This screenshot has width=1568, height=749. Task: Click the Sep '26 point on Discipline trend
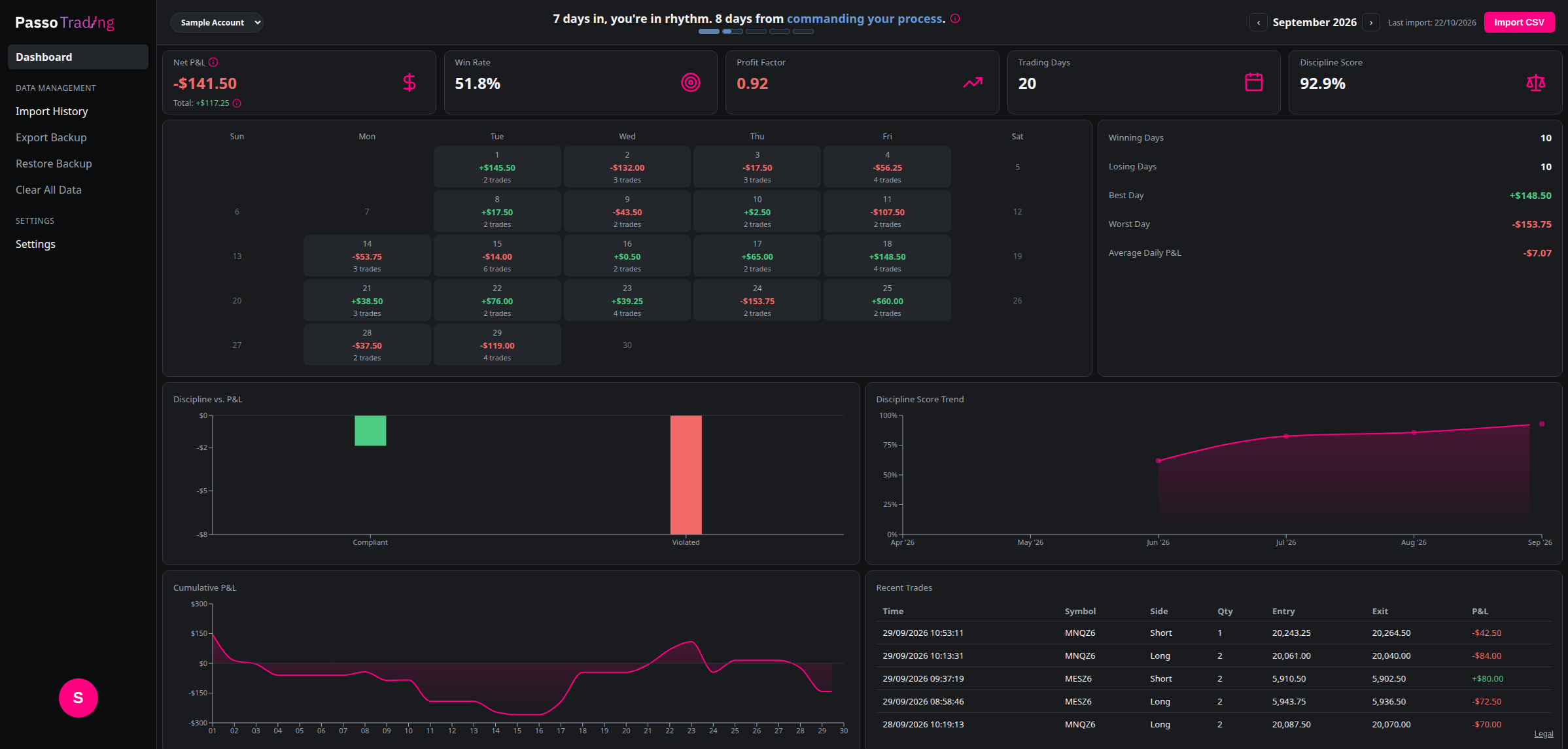coord(1542,424)
